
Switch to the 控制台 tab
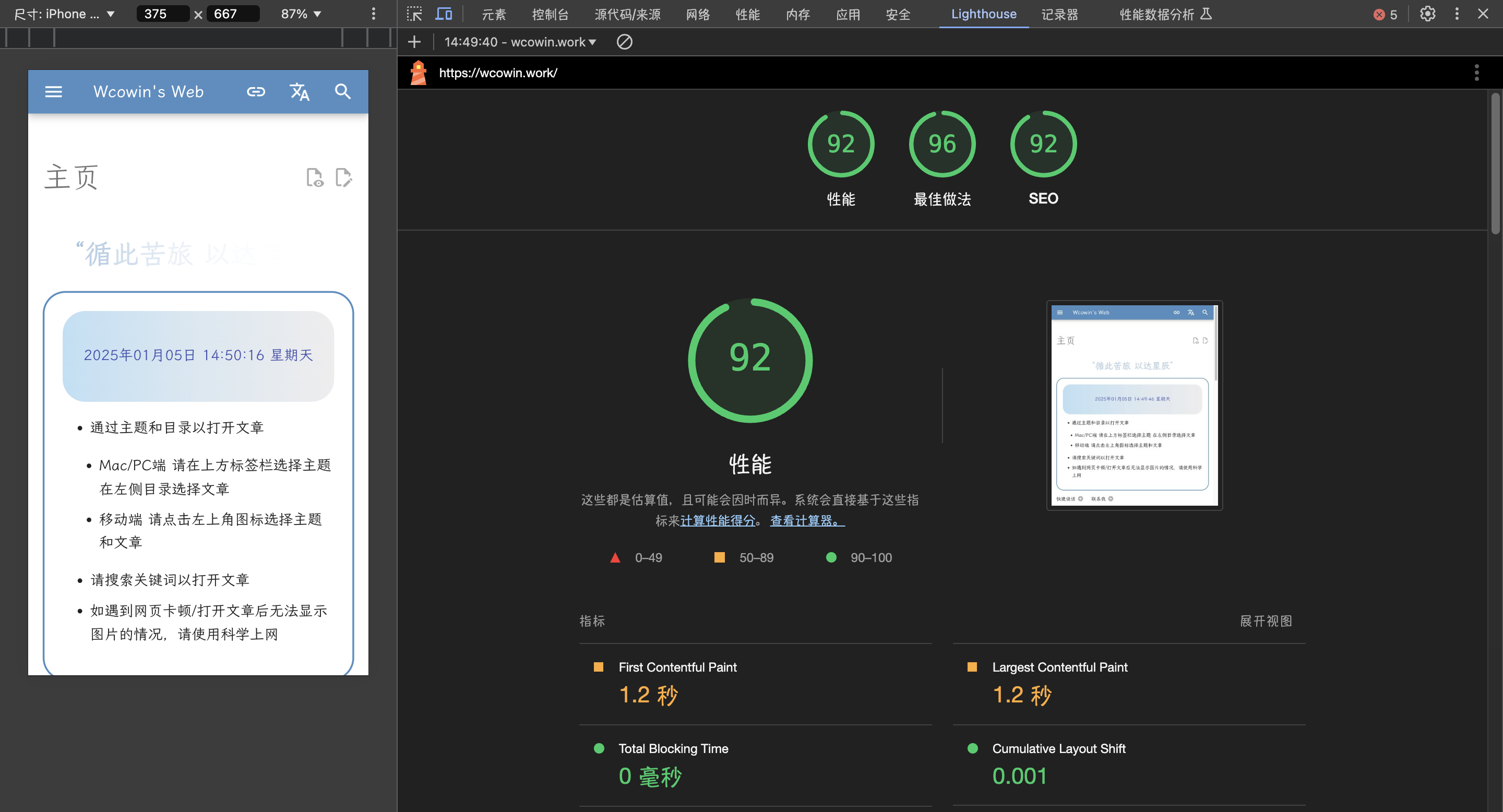(x=550, y=15)
